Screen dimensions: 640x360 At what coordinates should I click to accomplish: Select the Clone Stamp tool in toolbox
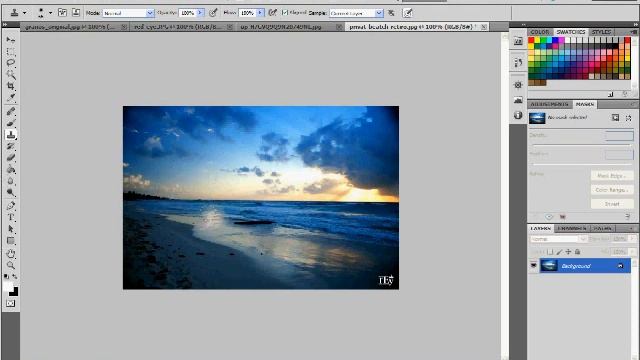11,135
